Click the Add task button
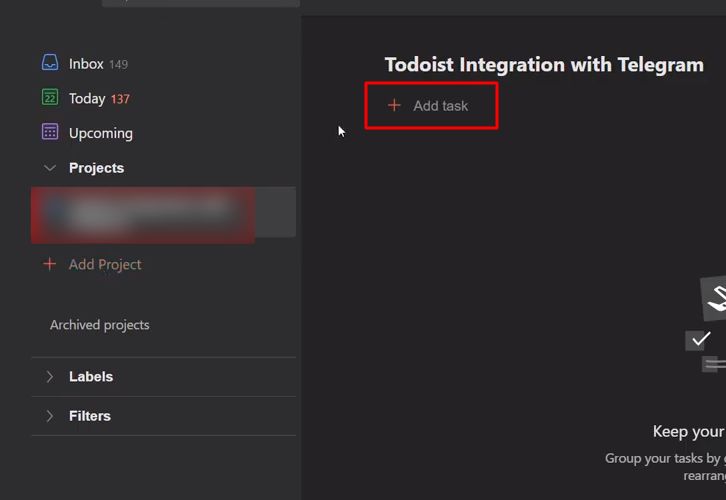The image size is (726, 500). 432,106
